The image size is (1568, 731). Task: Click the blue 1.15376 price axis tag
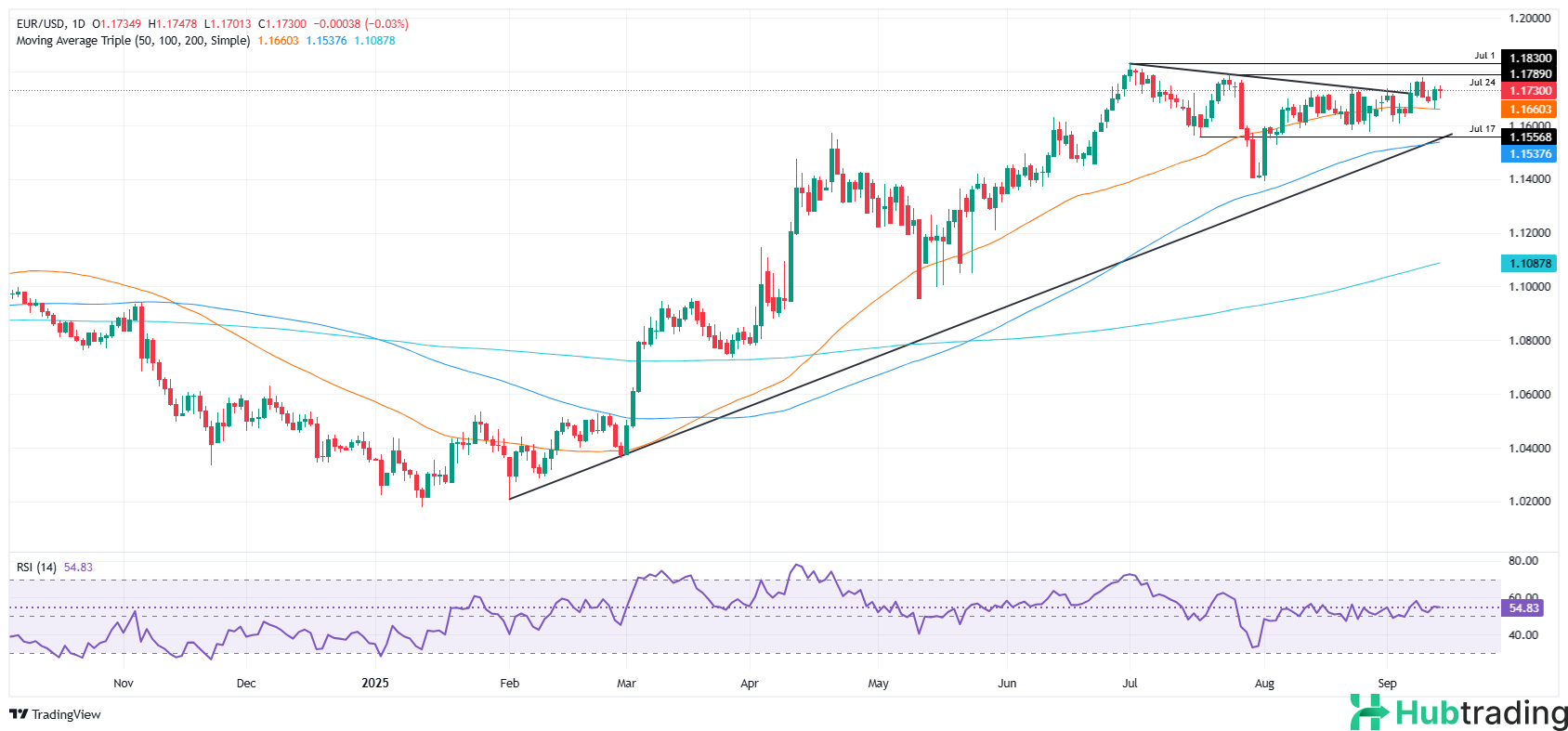point(1529,154)
